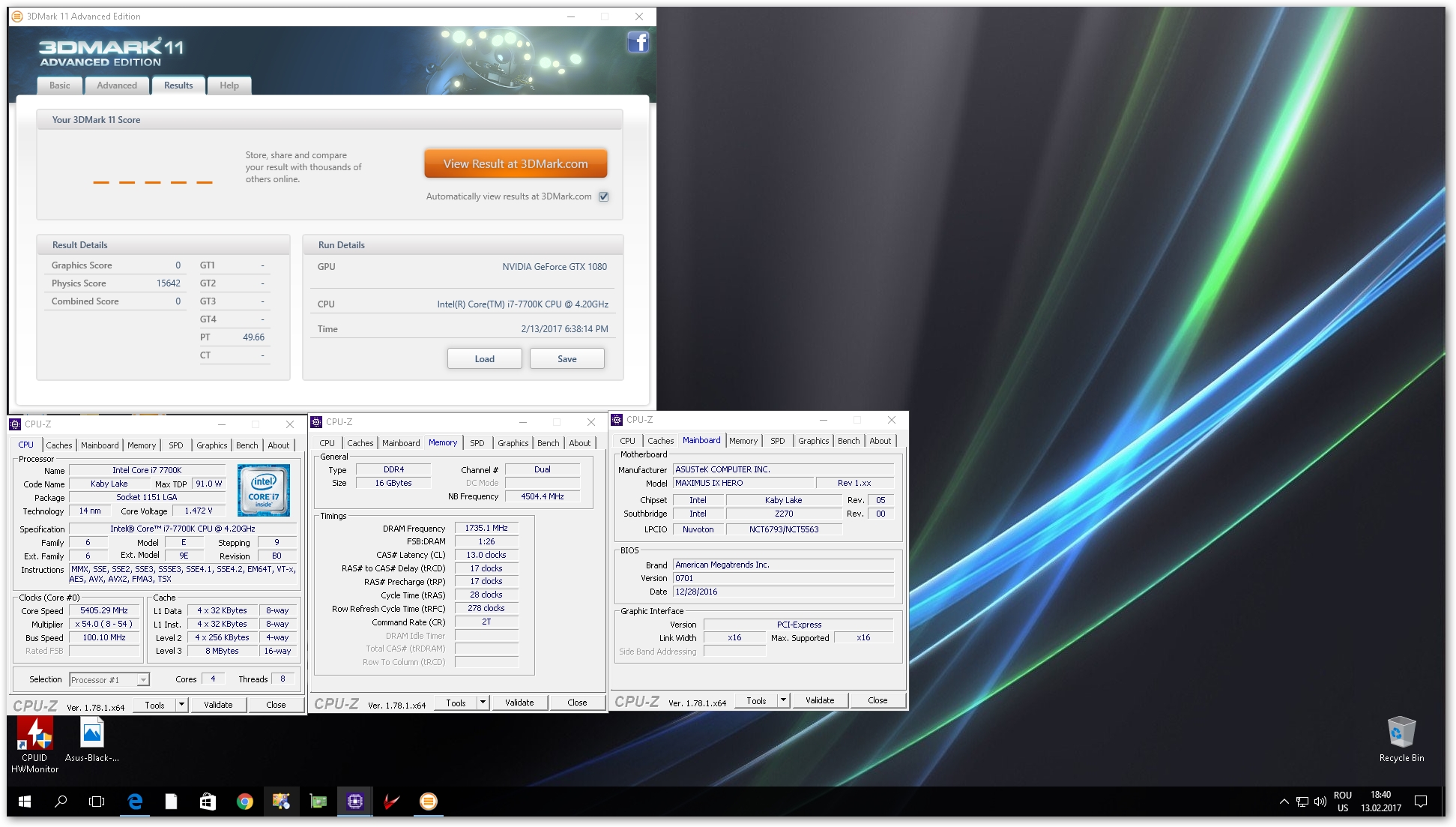Launch Microsoft Edge from the taskbar

tap(135, 802)
